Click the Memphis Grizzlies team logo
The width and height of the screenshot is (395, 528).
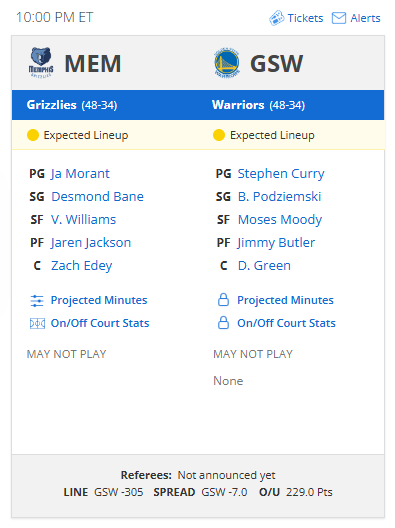point(41,63)
